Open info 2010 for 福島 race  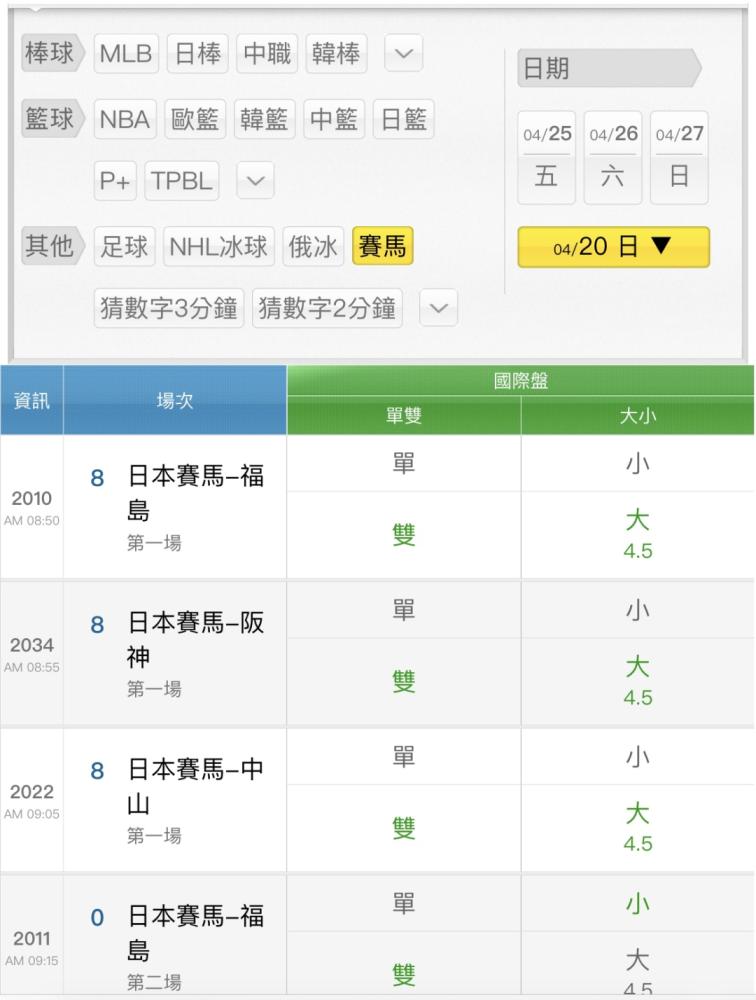[x=32, y=507]
